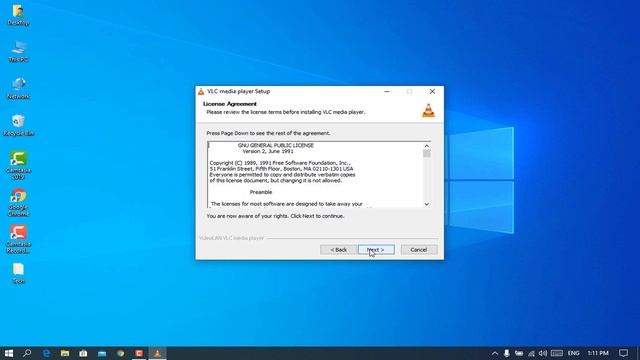
Task: Select the Google Chrome desktop shortcut
Action: 18,202
